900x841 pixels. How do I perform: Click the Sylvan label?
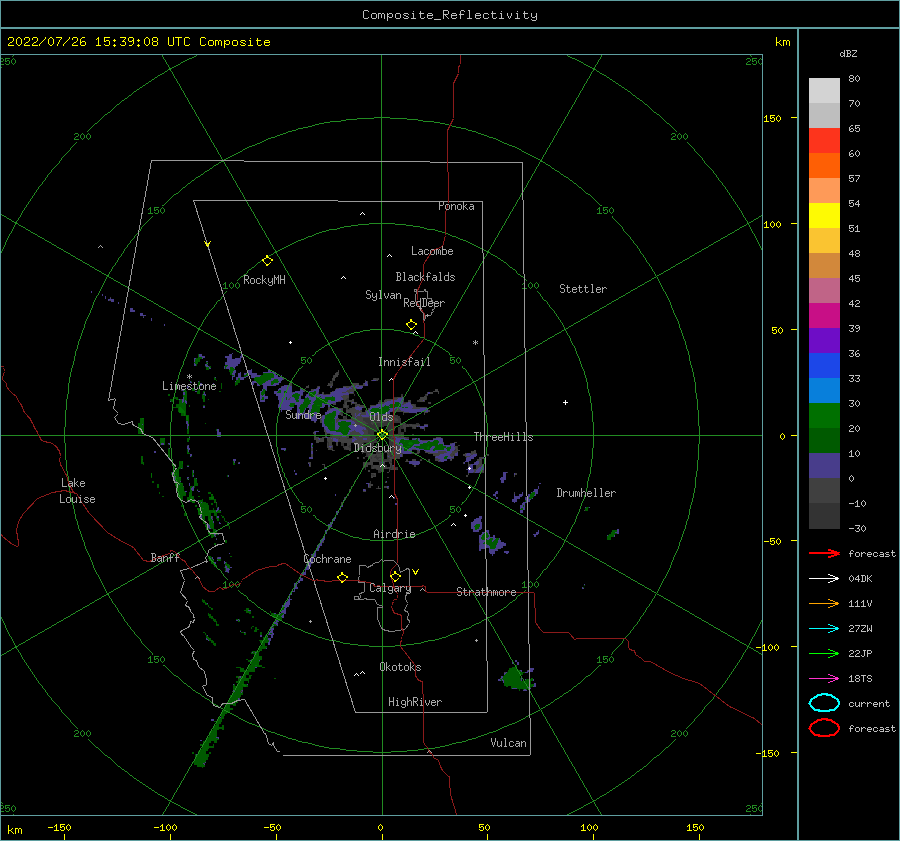point(383,294)
